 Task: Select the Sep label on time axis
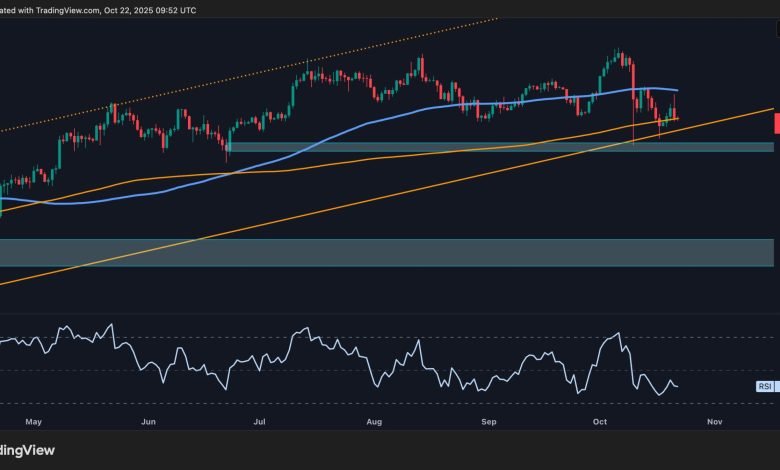[x=489, y=423]
